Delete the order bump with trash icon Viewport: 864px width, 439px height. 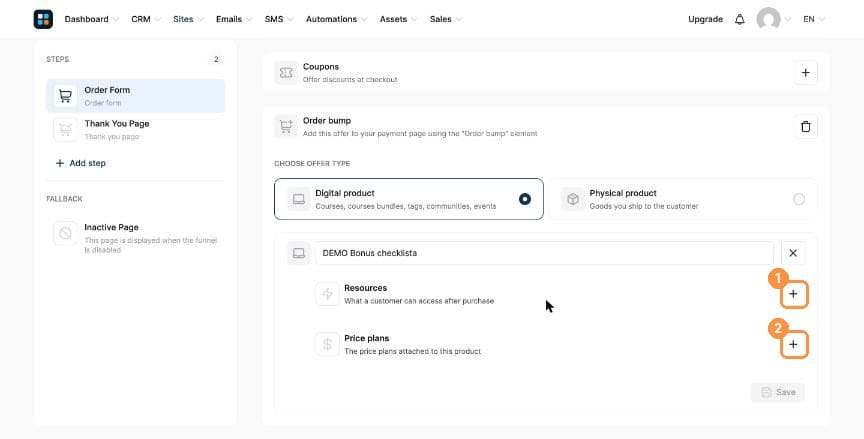[x=806, y=127]
